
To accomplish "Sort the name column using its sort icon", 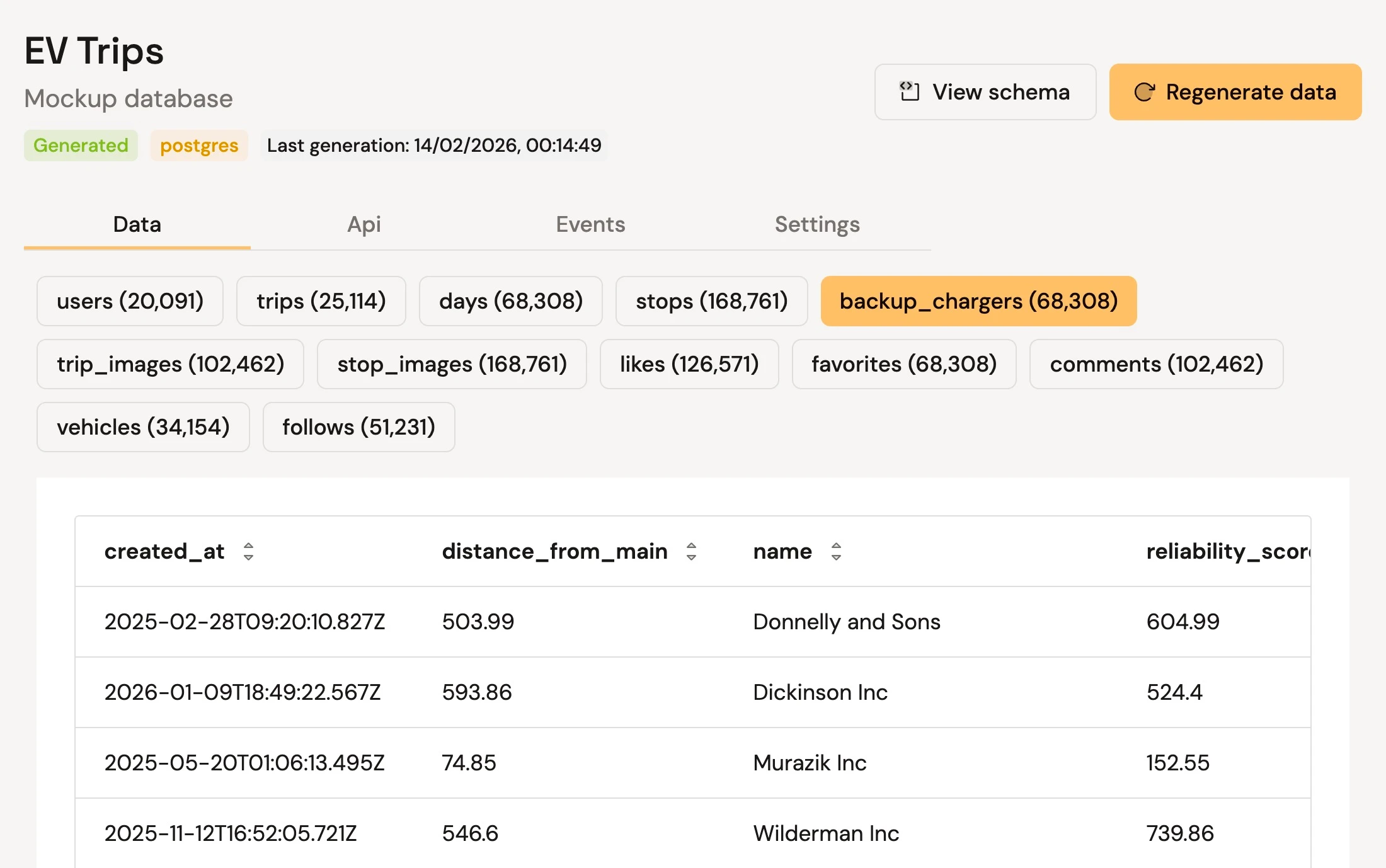I will [x=837, y=552].
